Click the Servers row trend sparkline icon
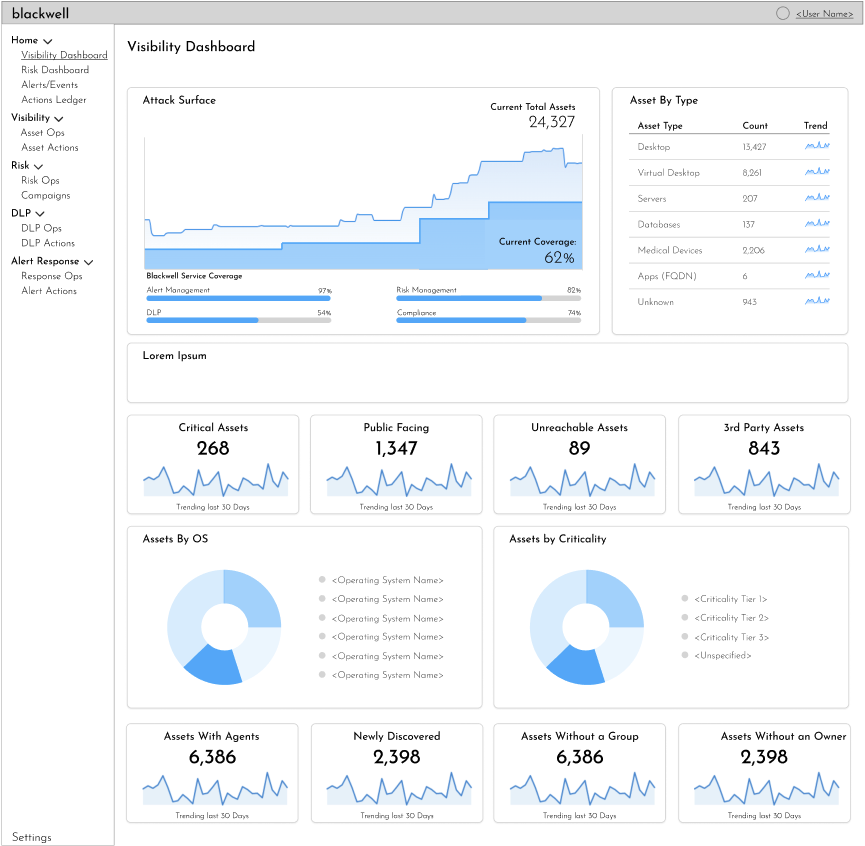 click(x=817, y=197)
